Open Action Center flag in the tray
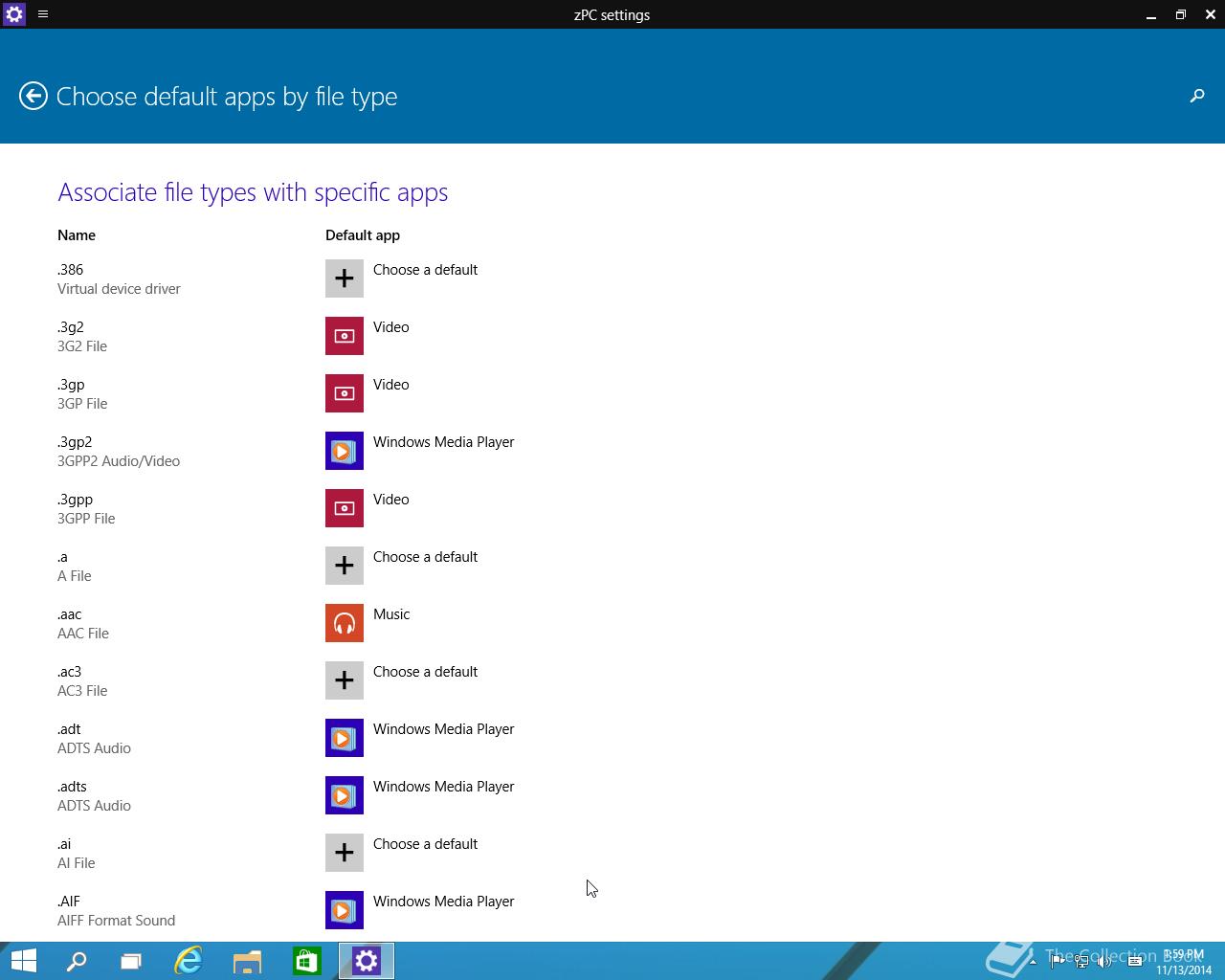 (x=1057, y=962)
